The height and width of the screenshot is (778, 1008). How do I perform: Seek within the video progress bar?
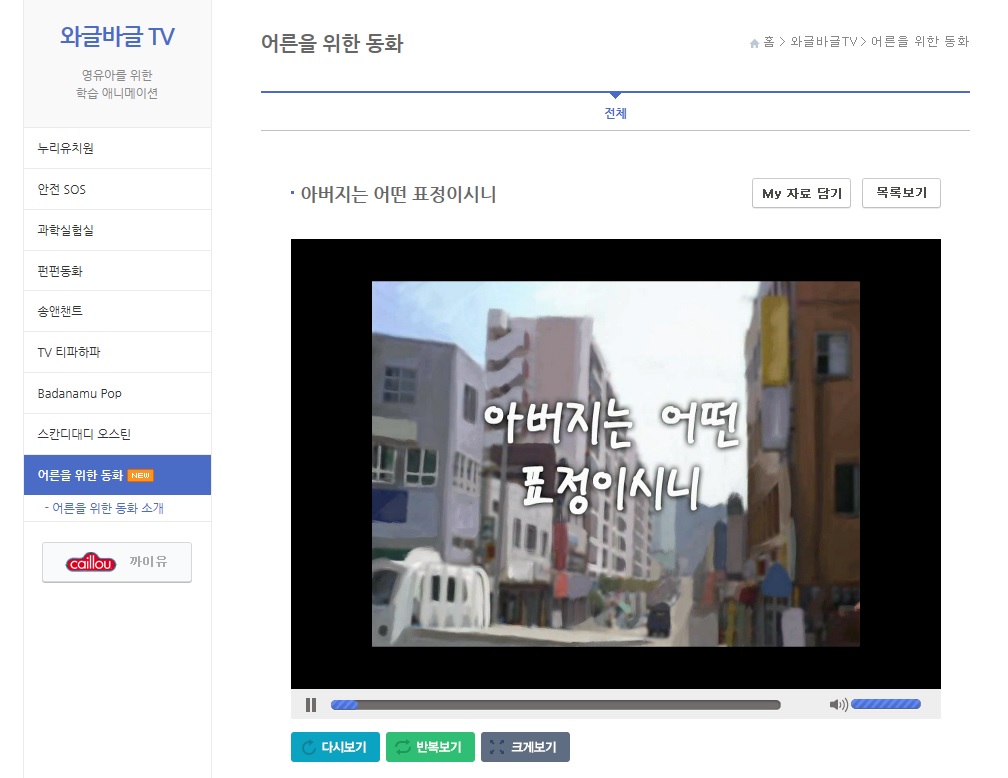(x=555, y=705)
